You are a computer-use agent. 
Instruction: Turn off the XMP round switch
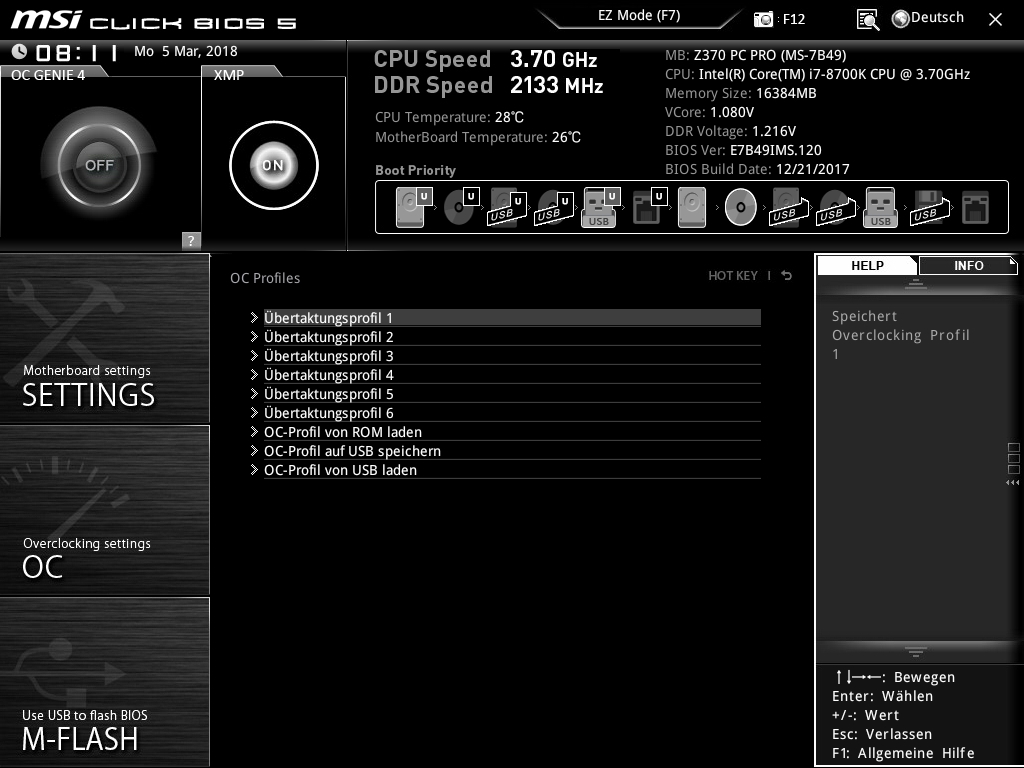(274, 165)
